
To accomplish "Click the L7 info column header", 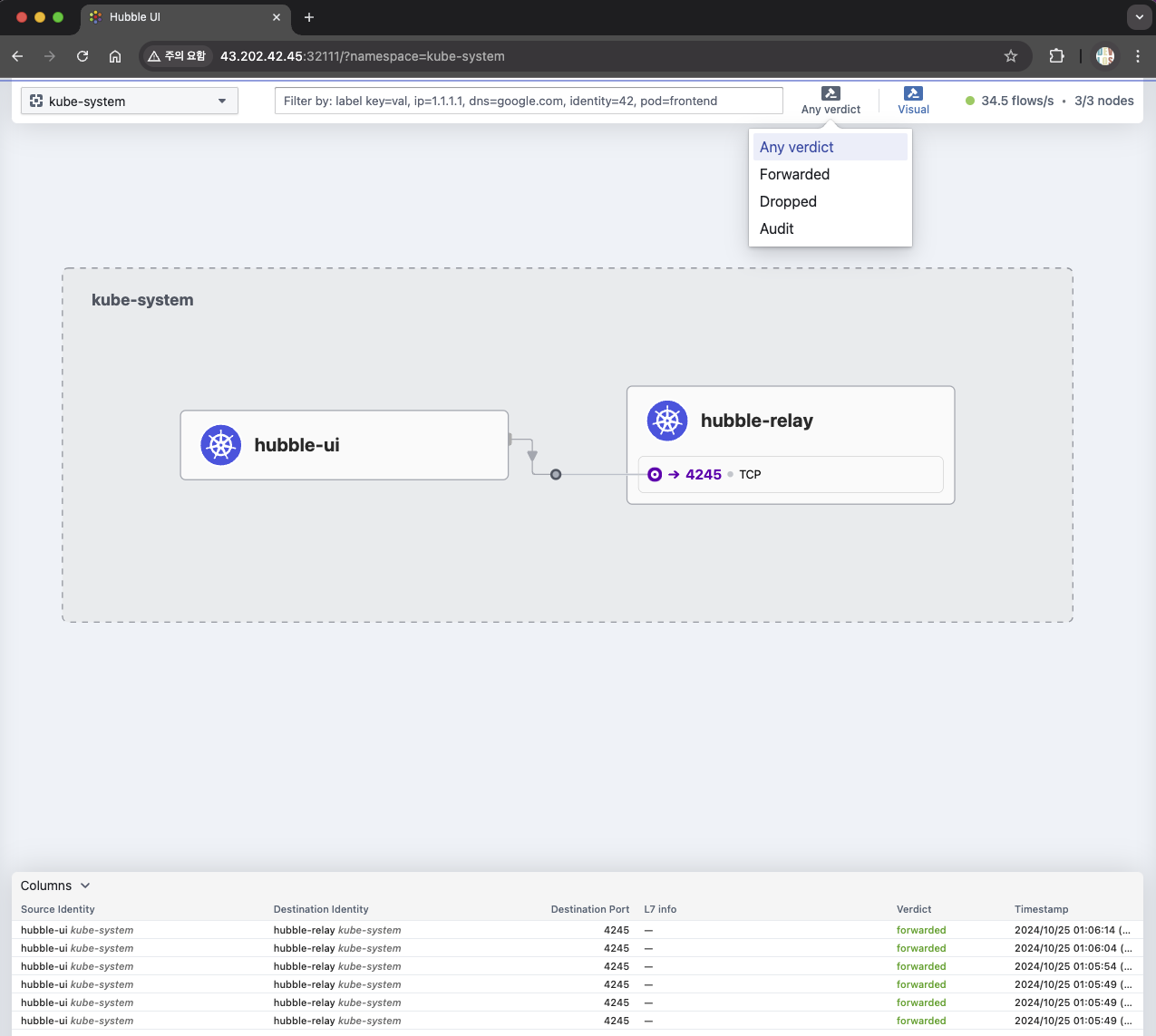I will coord(660,909).
